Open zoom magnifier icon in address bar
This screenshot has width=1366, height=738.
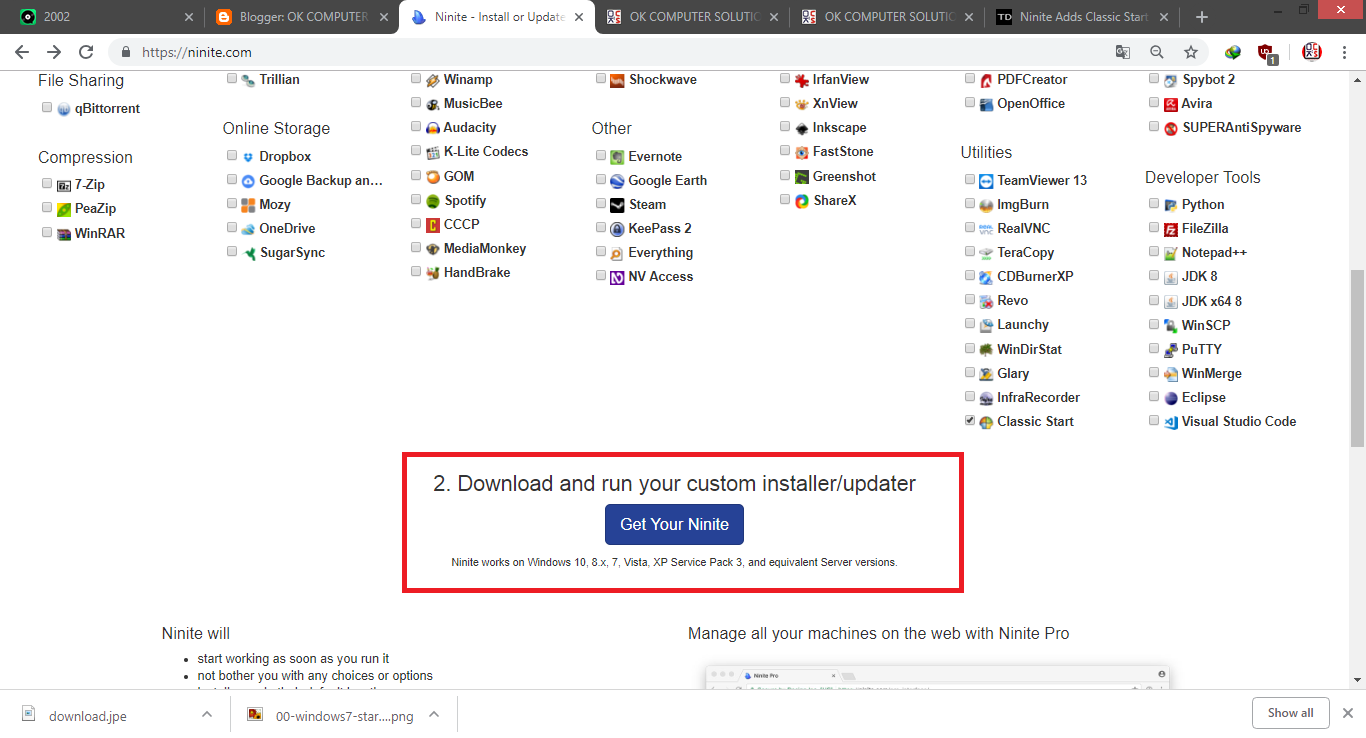point(1157,52)
